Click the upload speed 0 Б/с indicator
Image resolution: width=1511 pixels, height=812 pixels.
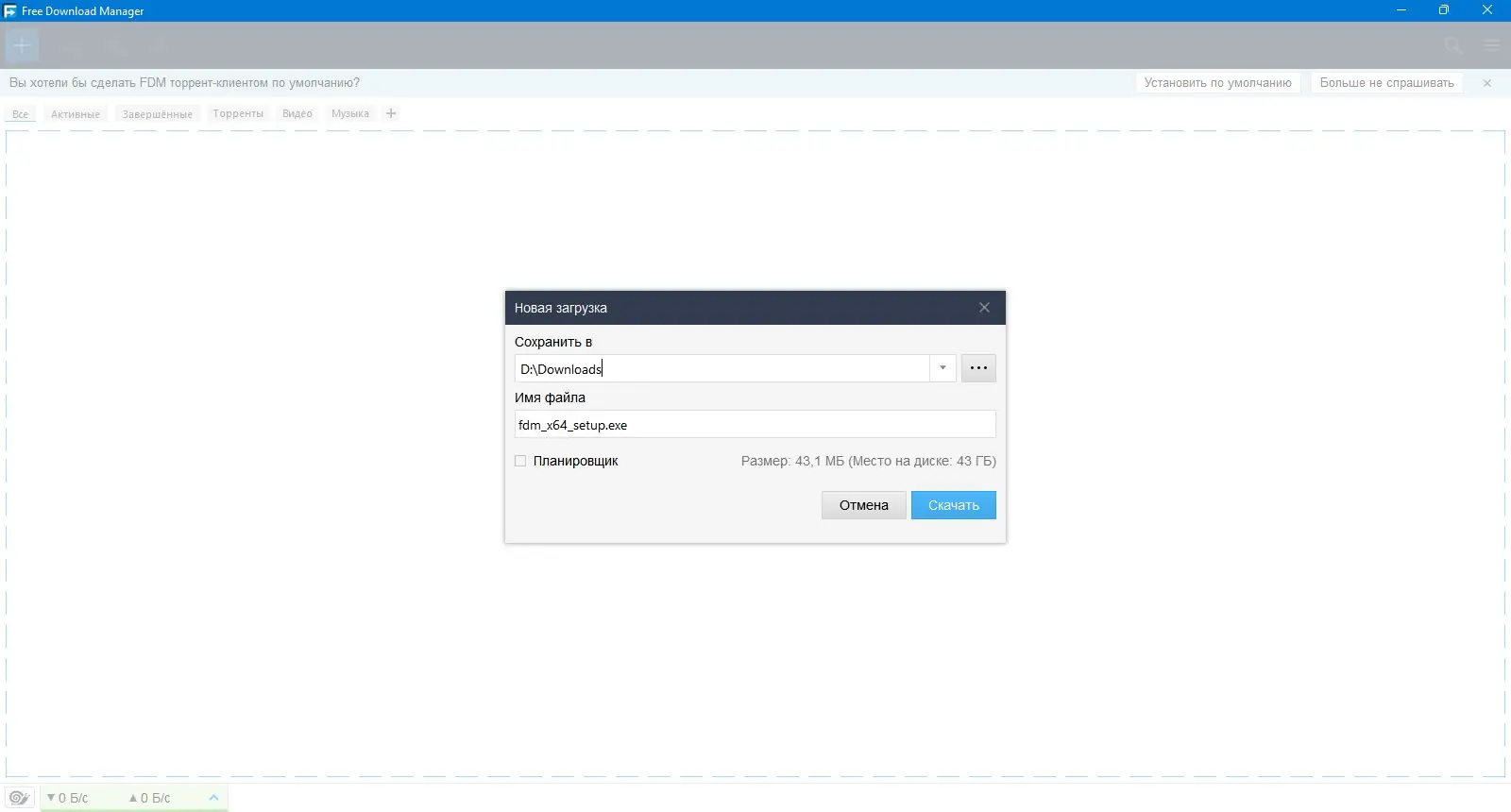149,798
